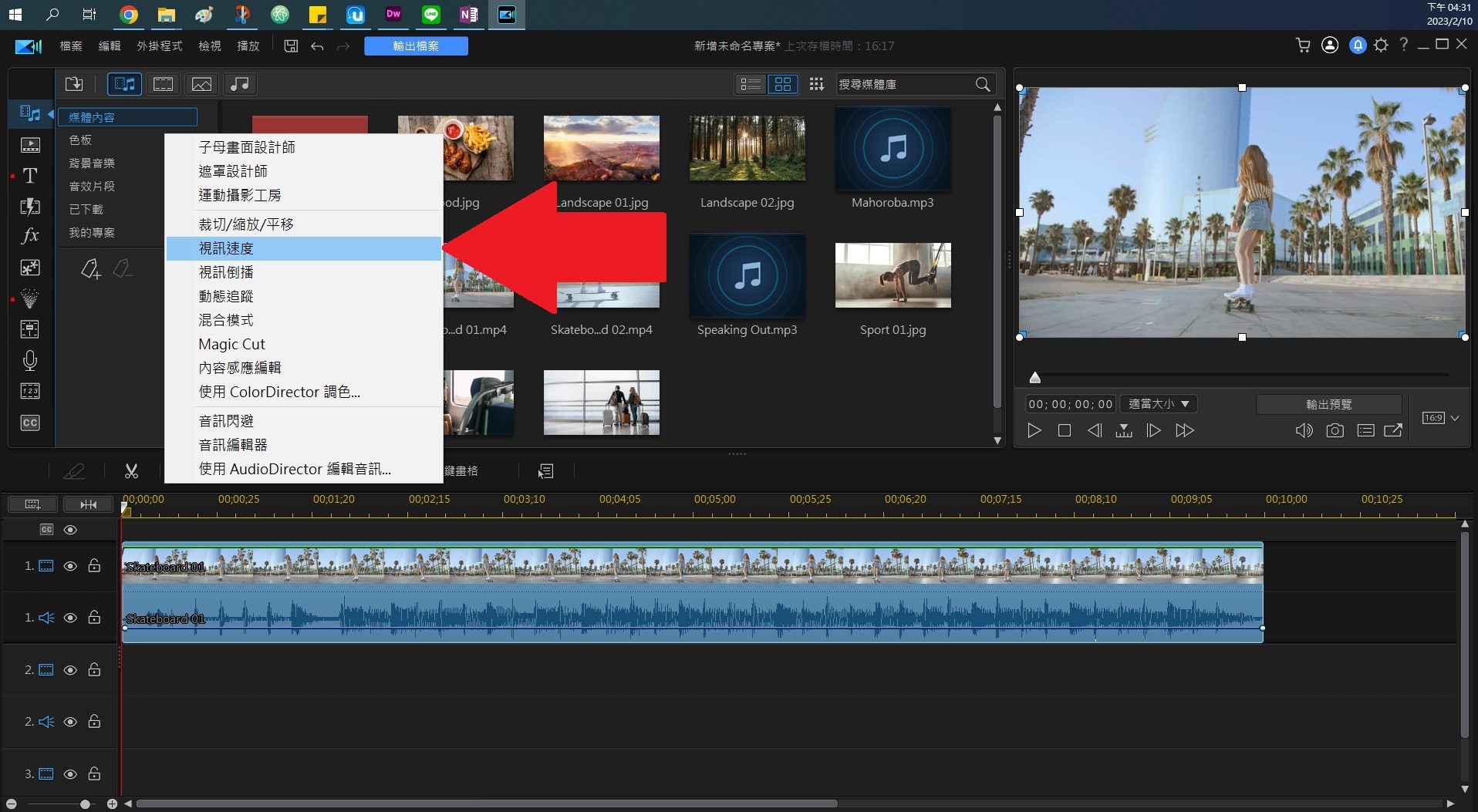Lock audio track 1
1478x812 pixels.
coord(94,618)
